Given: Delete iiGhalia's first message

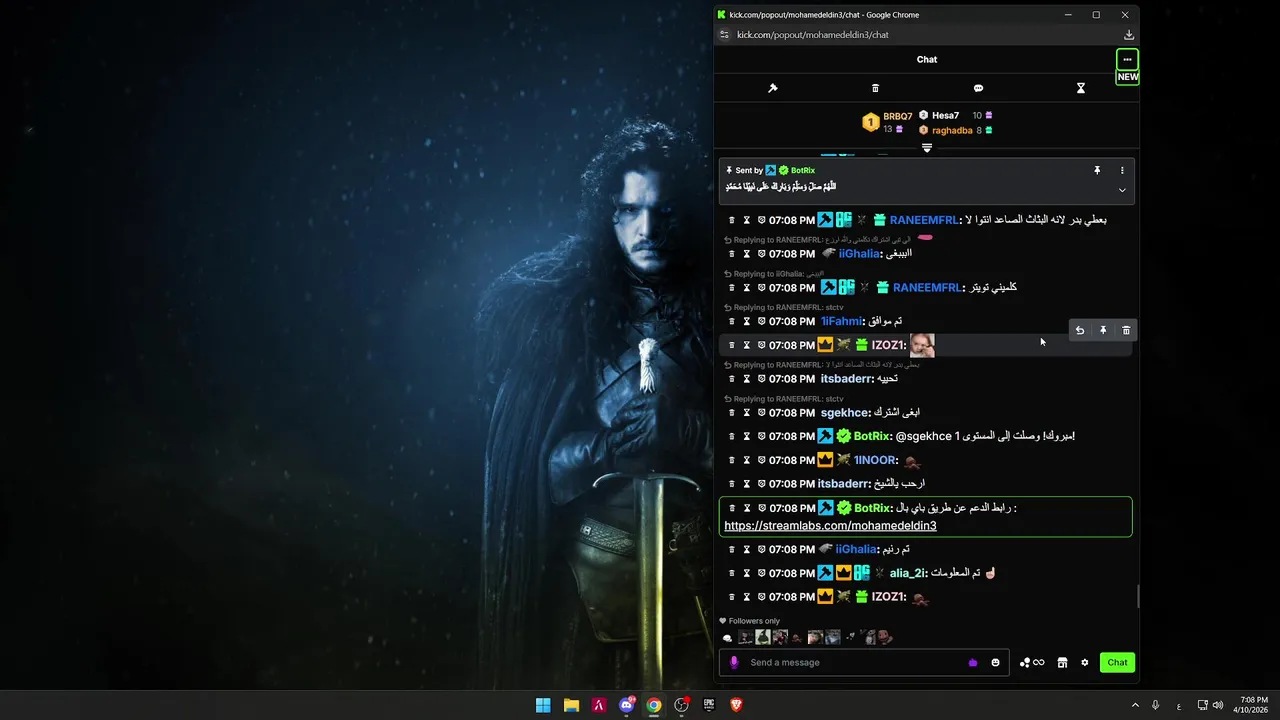Looking at the screenshot, I should tap(732, 254).
